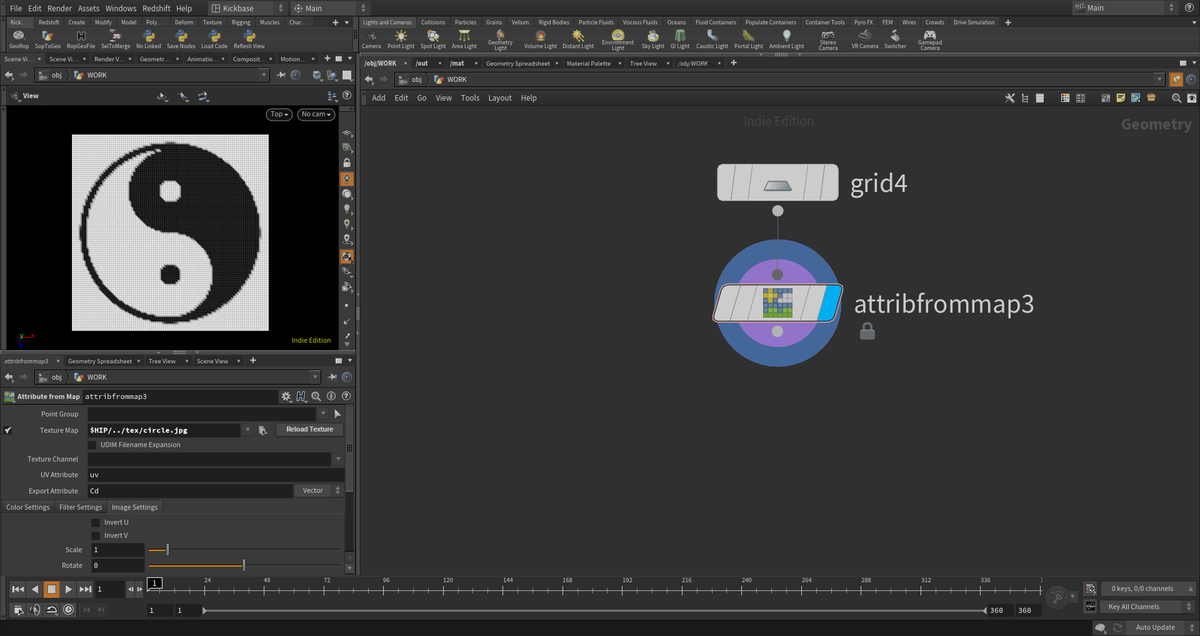Open the parameter gear menu for attribfrommap3
This screenshot has width=1200, height=636.
click(287, 397)
